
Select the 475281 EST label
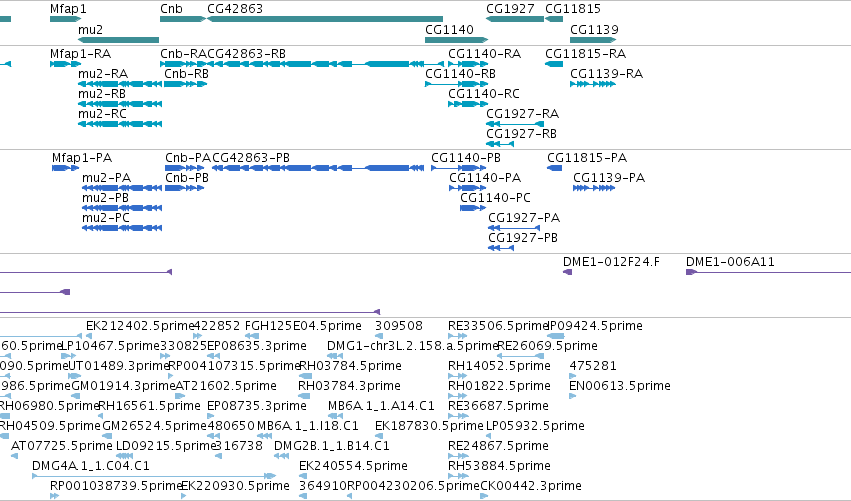tap(592, 366)
